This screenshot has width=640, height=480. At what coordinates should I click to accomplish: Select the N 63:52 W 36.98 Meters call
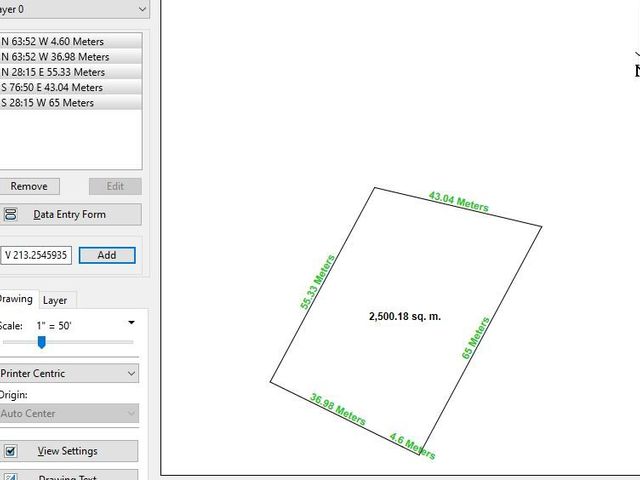pyautogui.click(x=71, y=57)
